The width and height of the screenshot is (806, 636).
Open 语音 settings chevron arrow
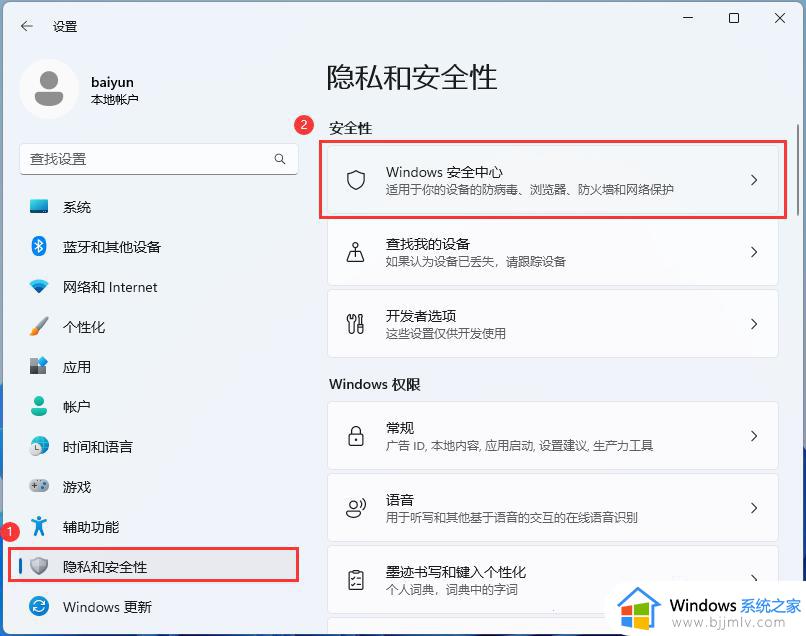(x=754, y=508)
